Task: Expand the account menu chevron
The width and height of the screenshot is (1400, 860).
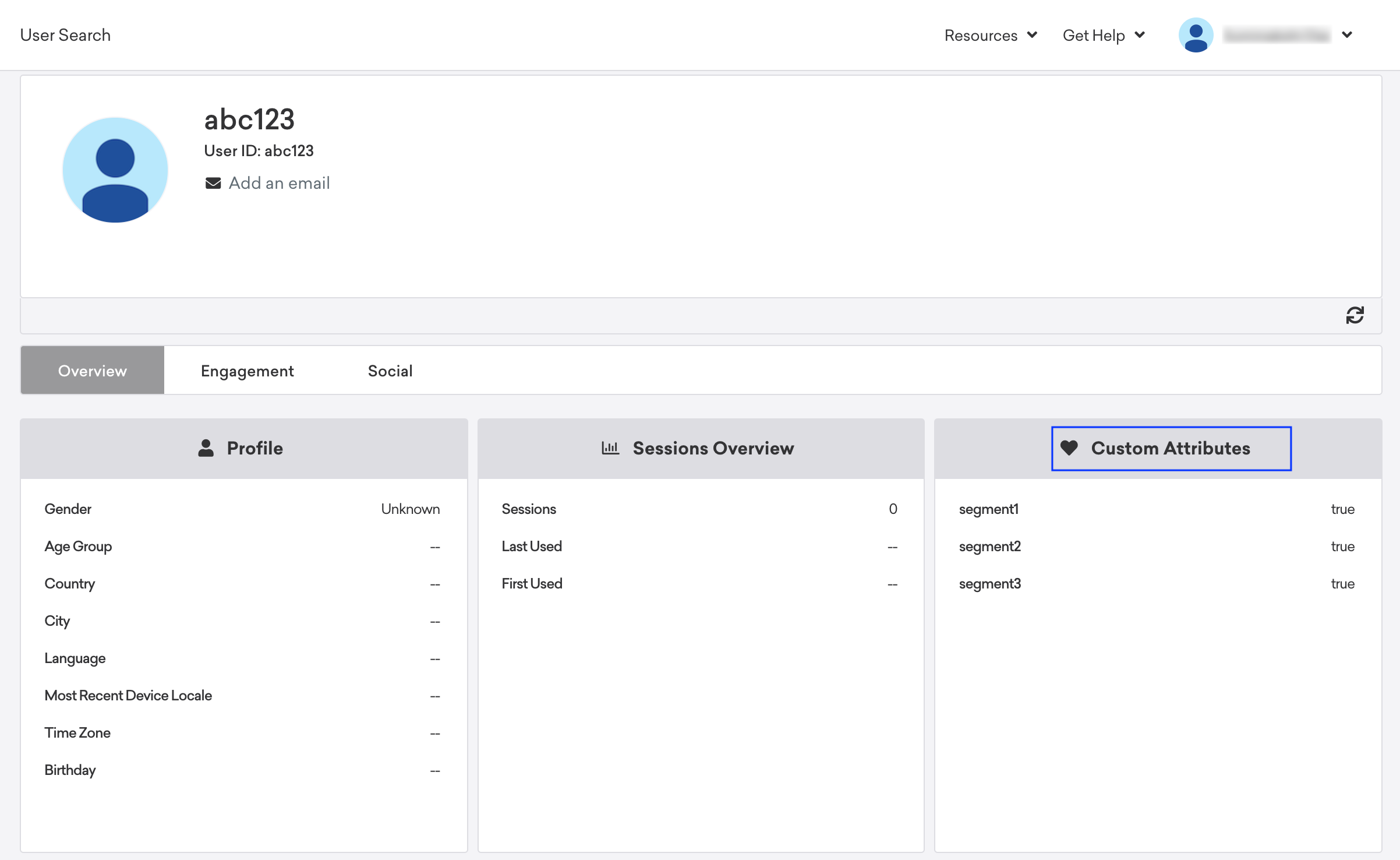Action: 1347,35
